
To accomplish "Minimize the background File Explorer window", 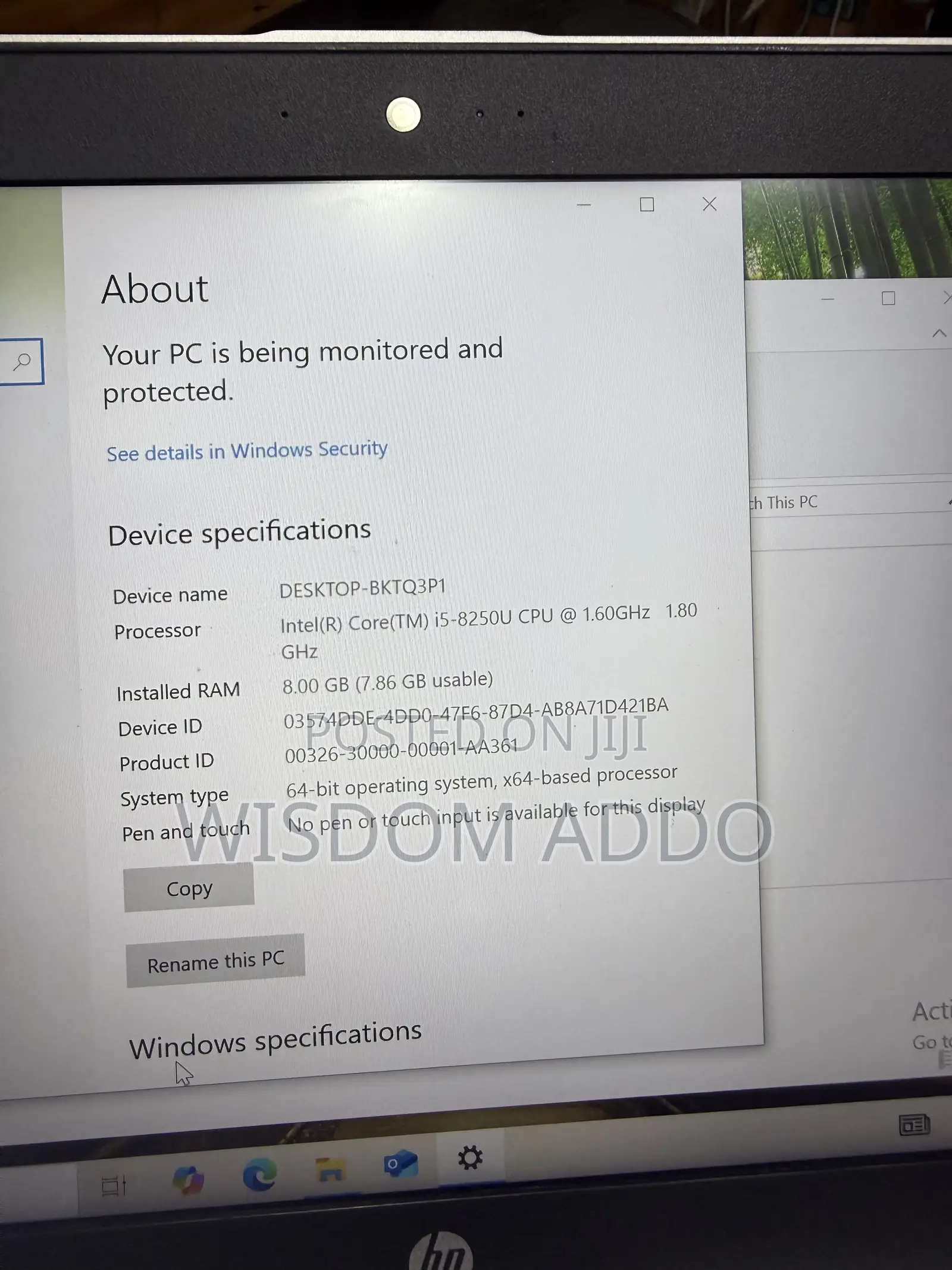I will (828, 299).
